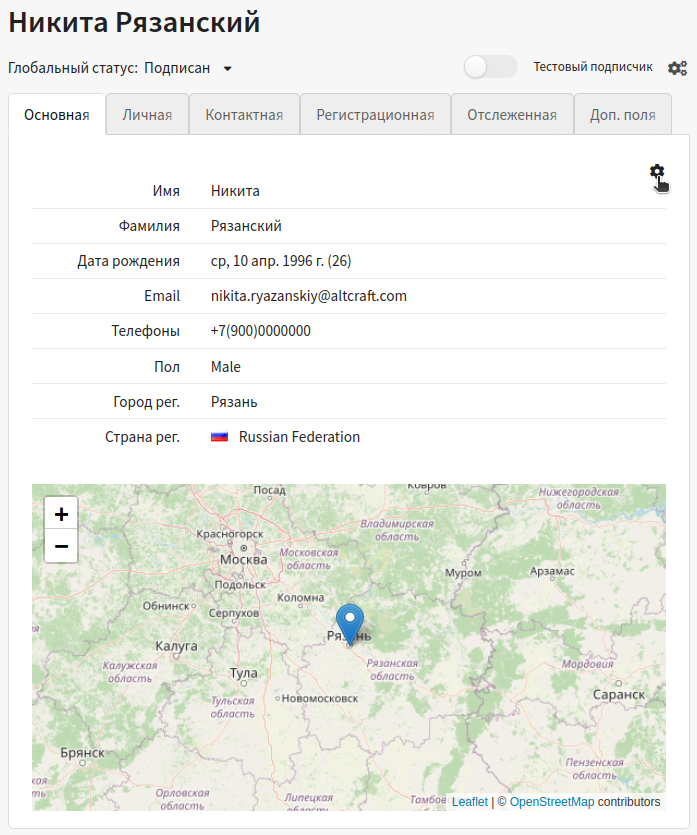Viewport: 697px width, 835px height.
Task: Click the Город рег. value Рязань
Action: point(234,402)
